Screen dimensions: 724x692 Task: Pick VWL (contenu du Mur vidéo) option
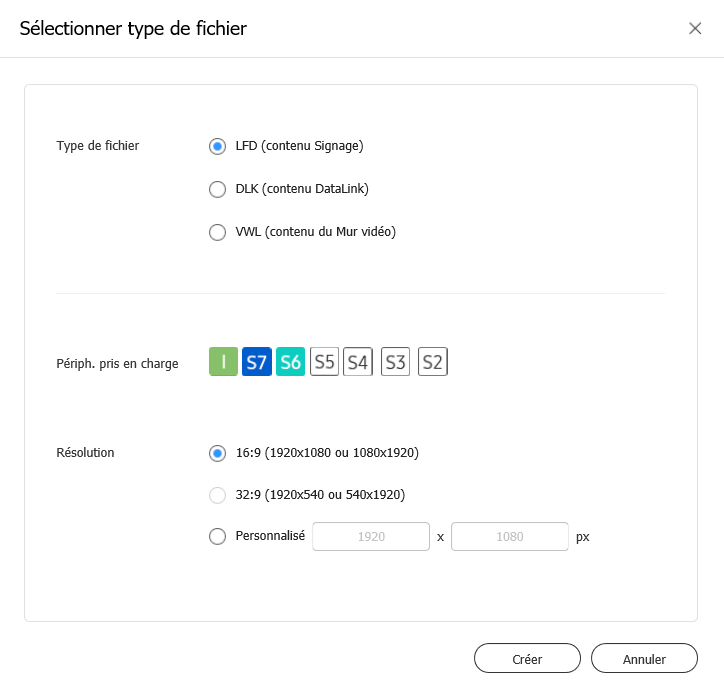point(217,232)
